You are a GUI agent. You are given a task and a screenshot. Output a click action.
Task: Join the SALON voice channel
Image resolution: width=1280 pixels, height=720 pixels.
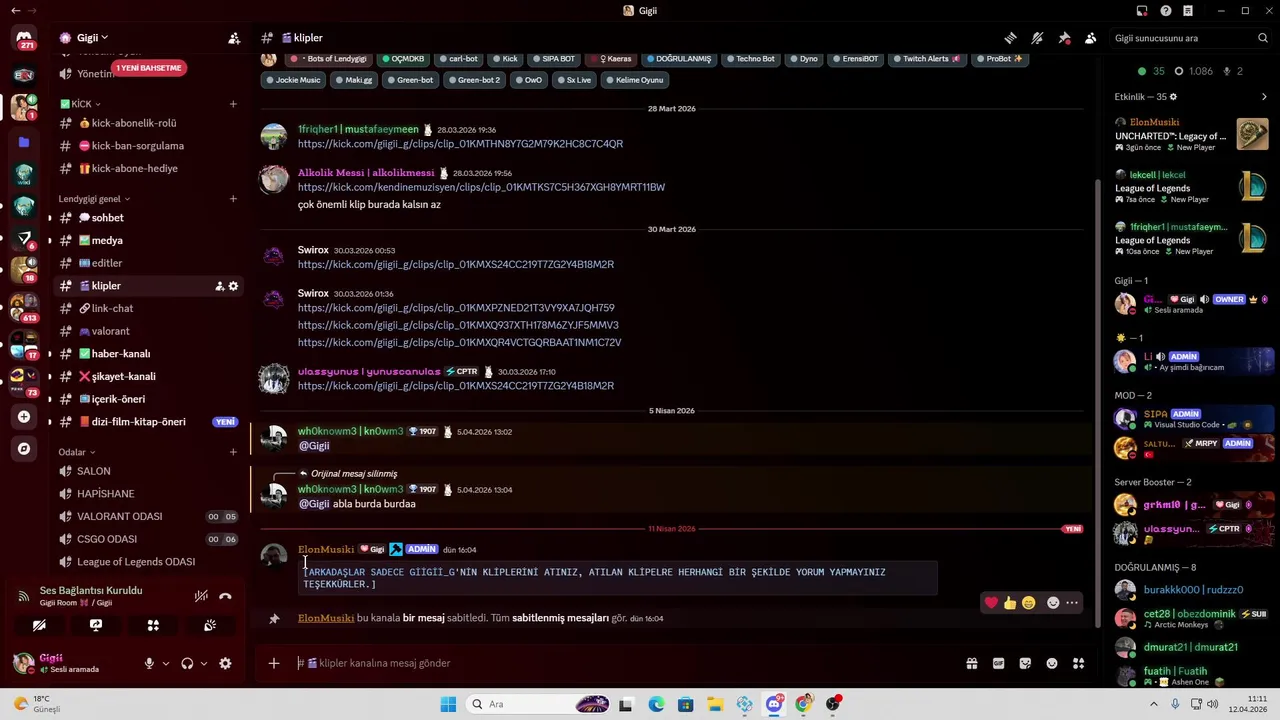point(148,471)
